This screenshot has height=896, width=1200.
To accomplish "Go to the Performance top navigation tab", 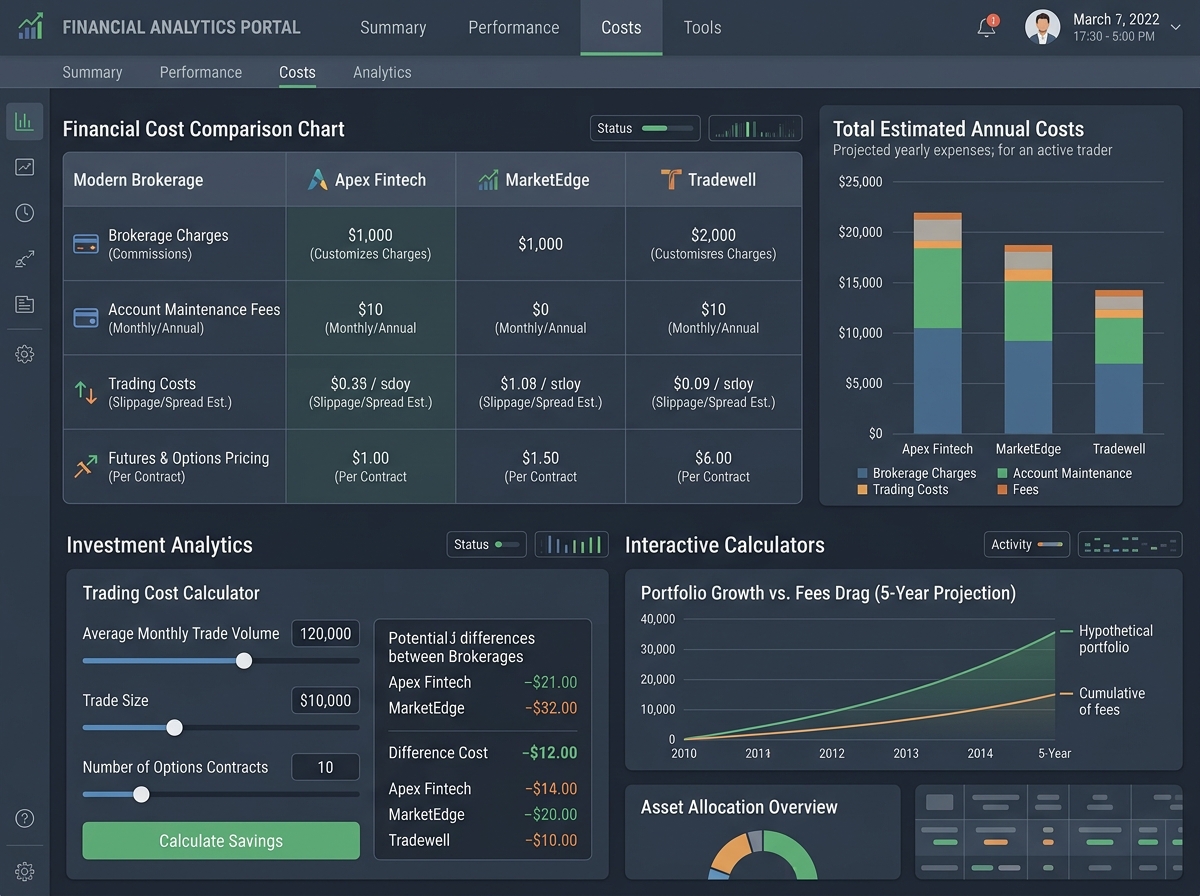I will point(514,28).
